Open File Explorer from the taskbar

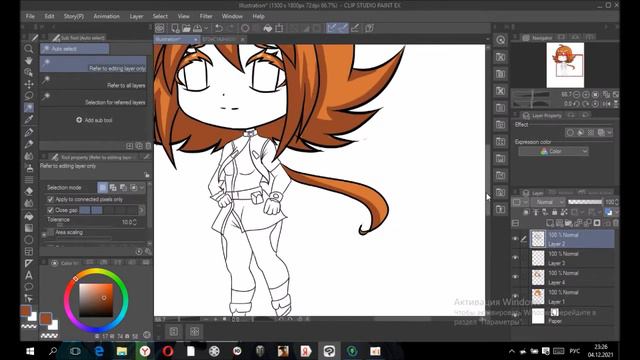coord(122,351)
